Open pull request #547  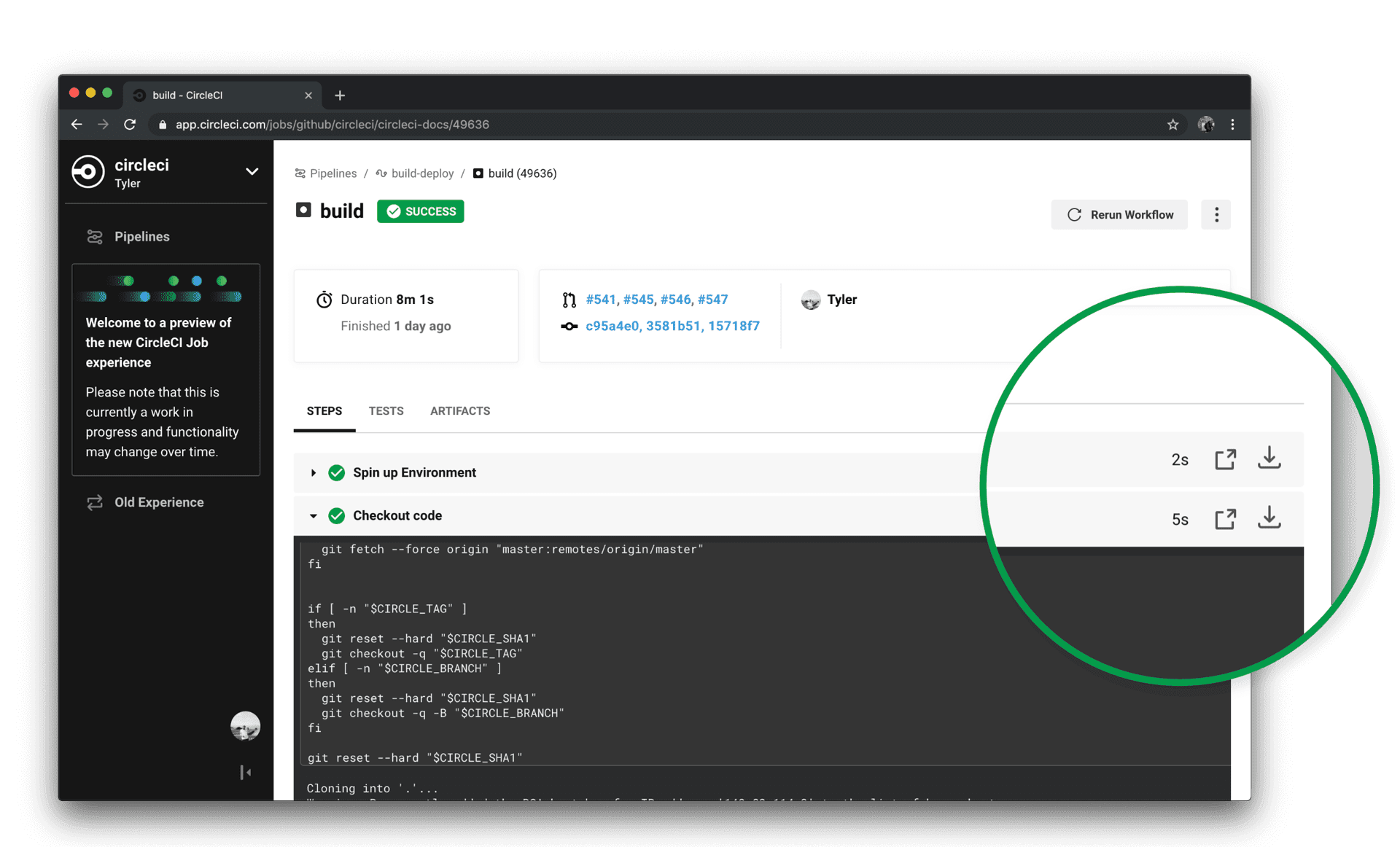(713, 300)
